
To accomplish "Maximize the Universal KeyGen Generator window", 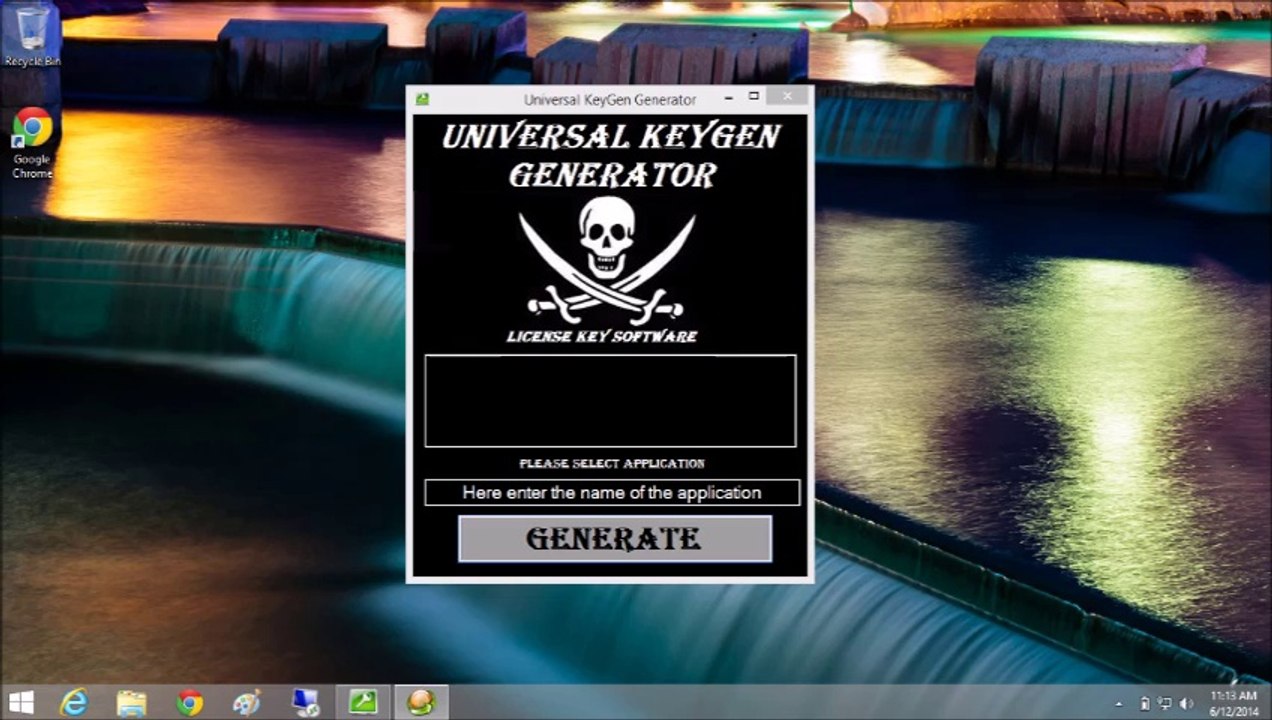I will tap(754, 97).
